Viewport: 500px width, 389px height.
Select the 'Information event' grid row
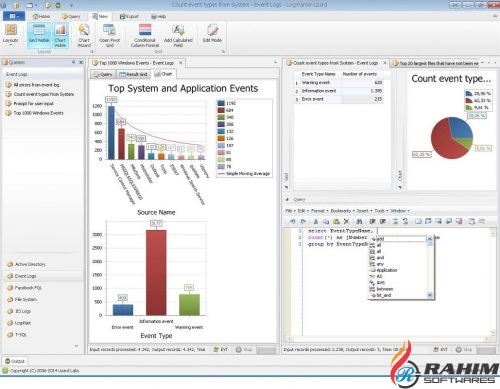click(x=338, y=91)
